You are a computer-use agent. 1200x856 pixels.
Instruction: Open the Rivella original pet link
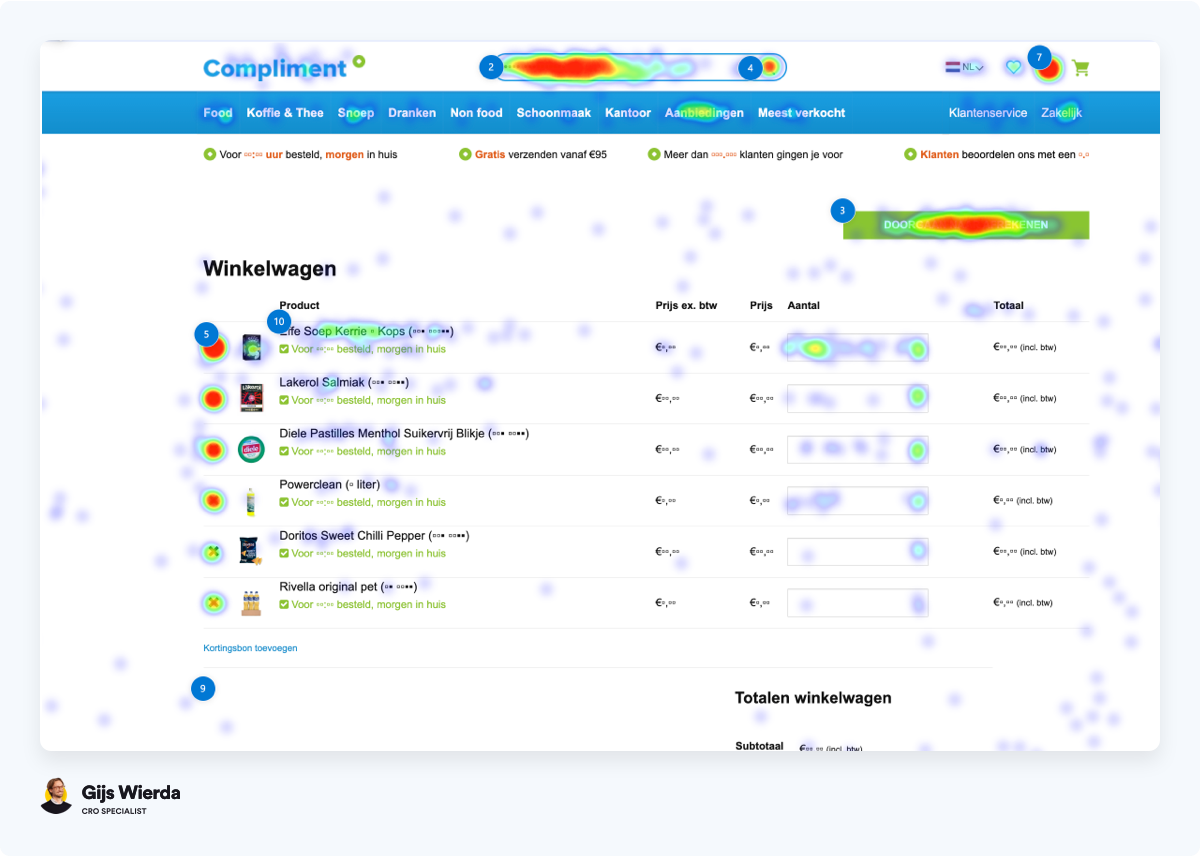(x=348, y=586)
